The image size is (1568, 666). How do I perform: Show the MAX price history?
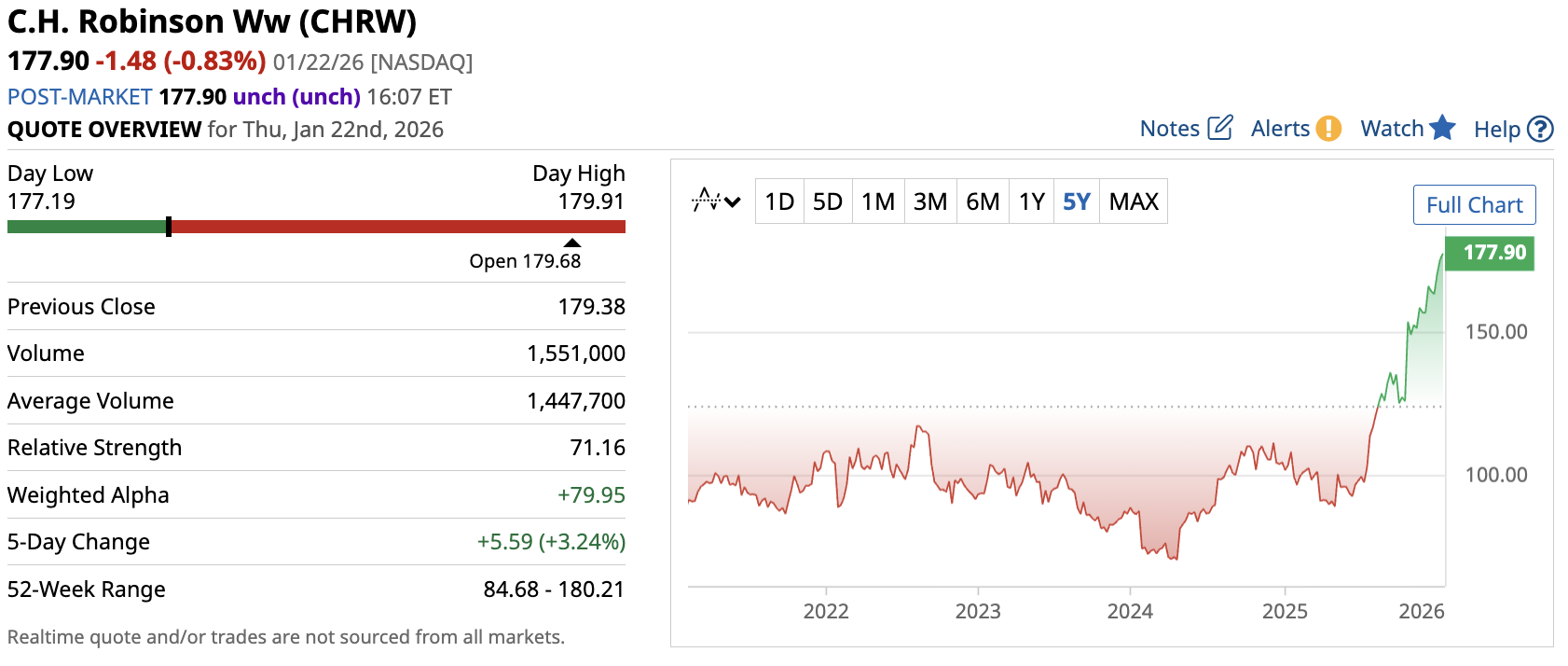[x=1134, y=201]
